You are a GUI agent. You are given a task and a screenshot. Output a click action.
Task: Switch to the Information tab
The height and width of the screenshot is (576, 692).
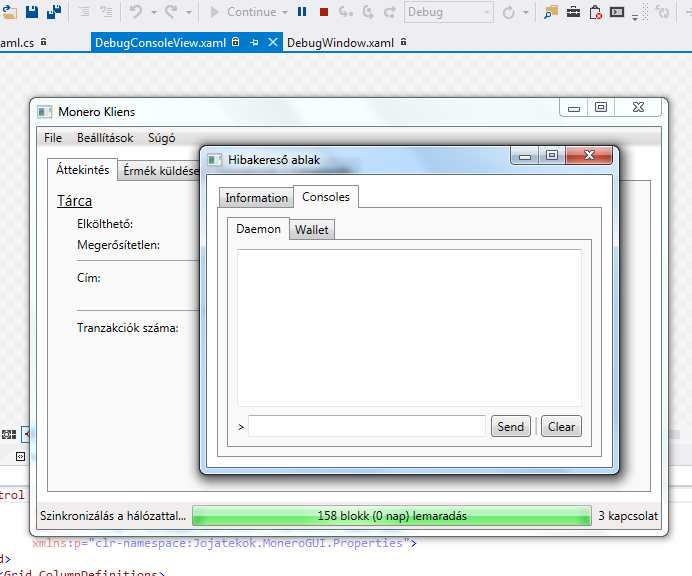click(x=256, y=198)
